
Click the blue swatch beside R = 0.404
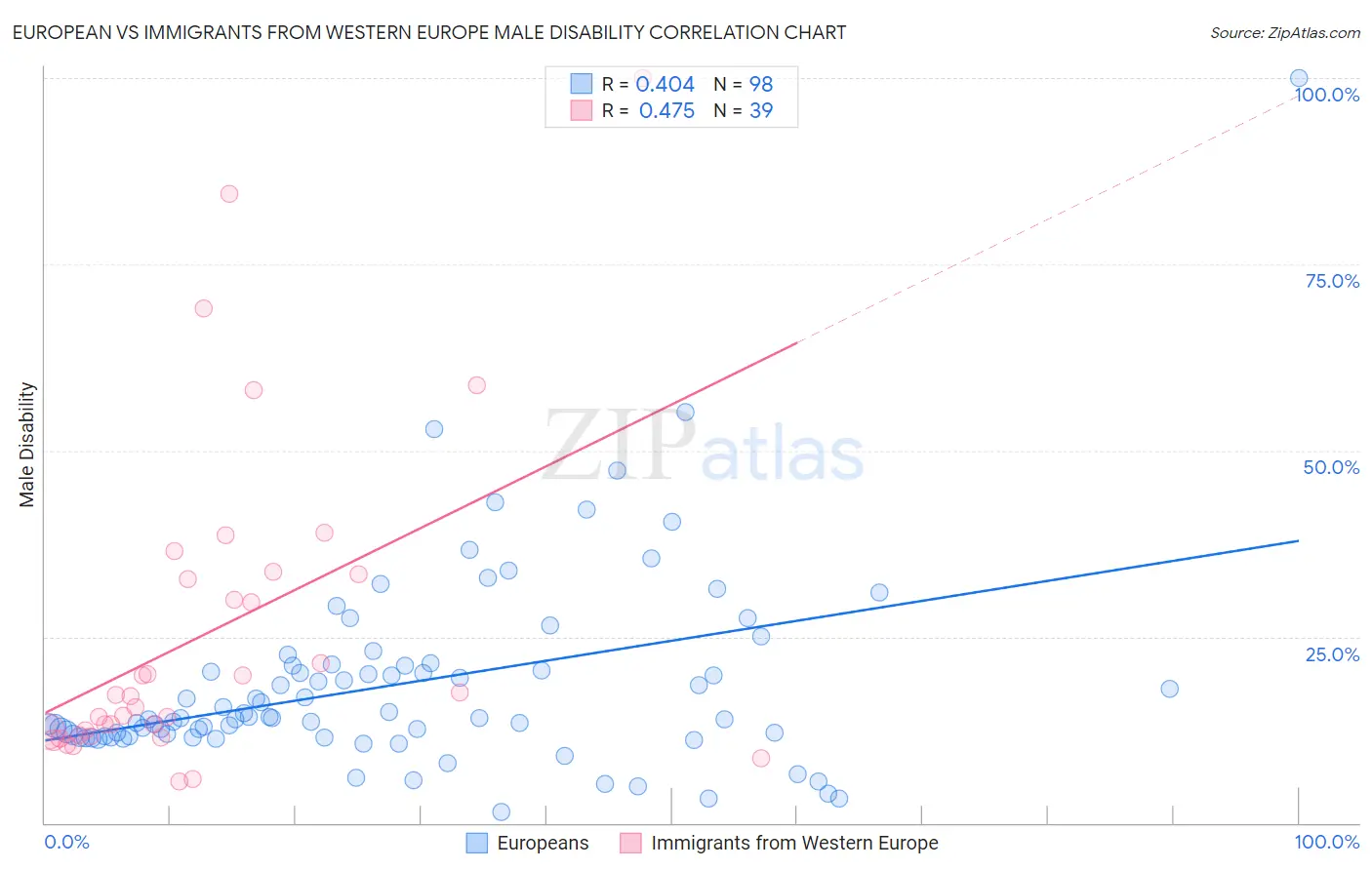(x=582, y=84)
